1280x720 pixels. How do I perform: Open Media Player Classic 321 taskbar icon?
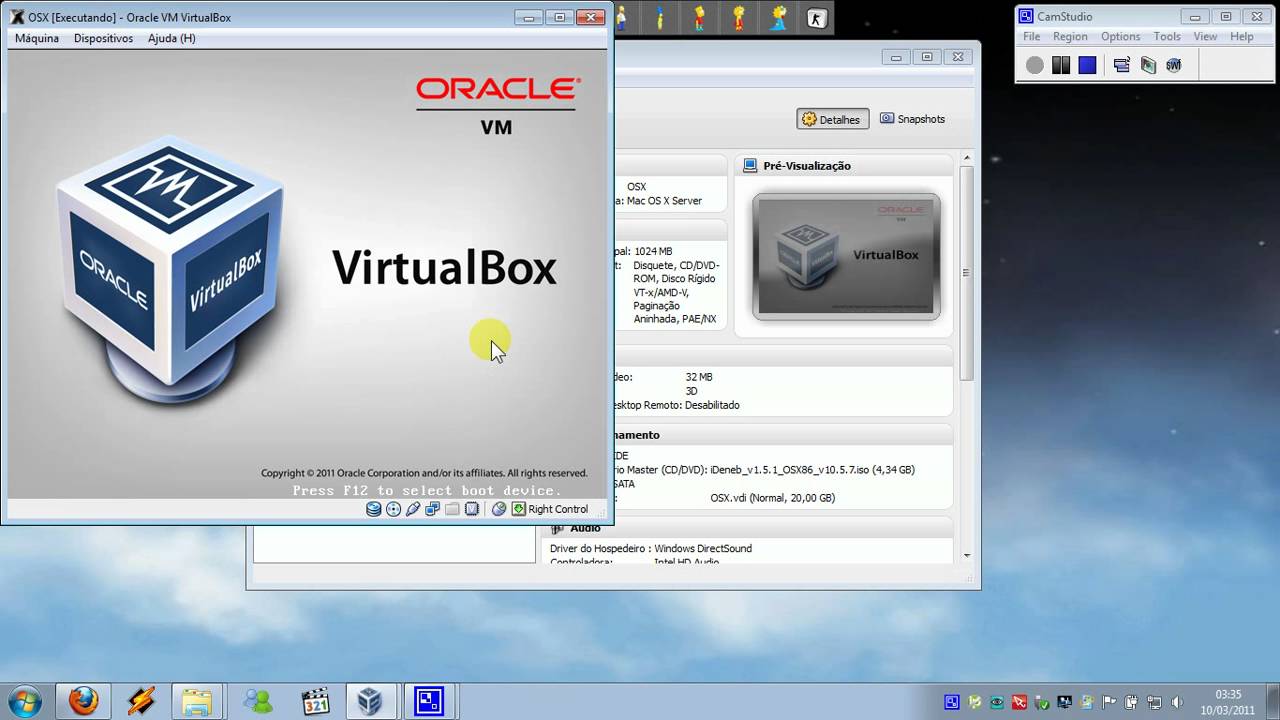(x=315, y=701)
